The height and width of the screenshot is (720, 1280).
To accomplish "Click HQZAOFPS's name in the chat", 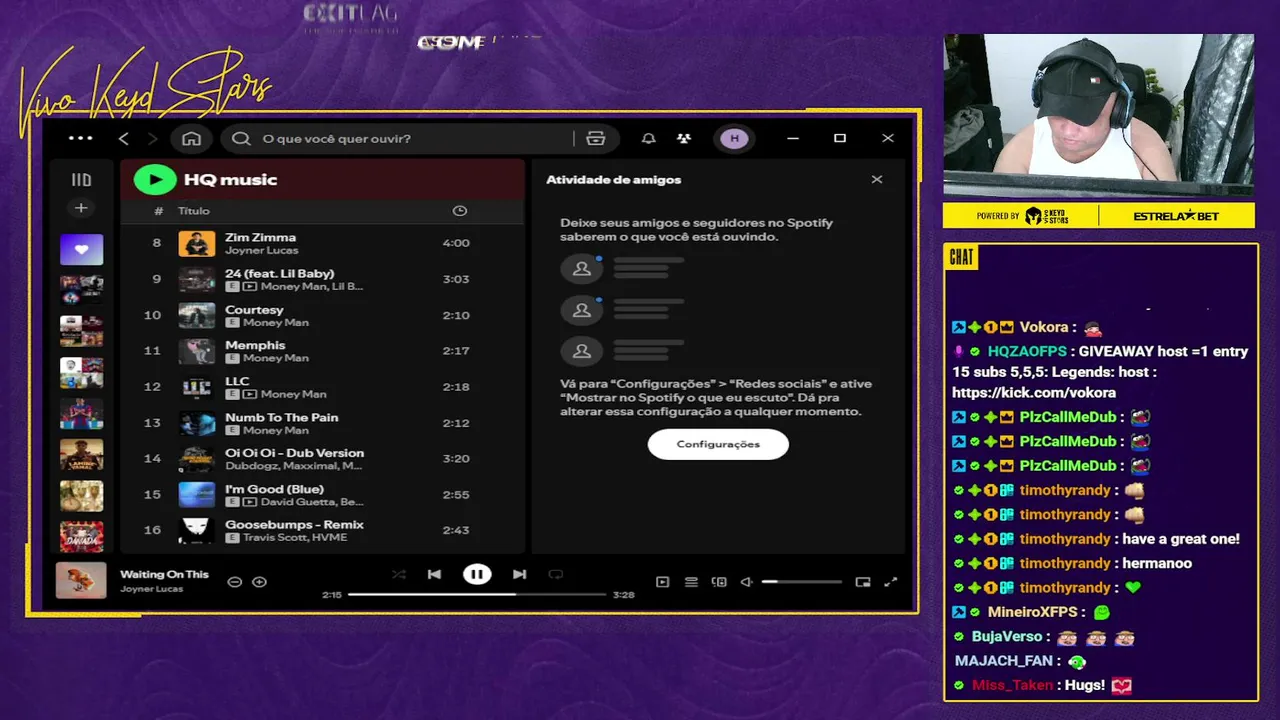I will click(1027, 351).
